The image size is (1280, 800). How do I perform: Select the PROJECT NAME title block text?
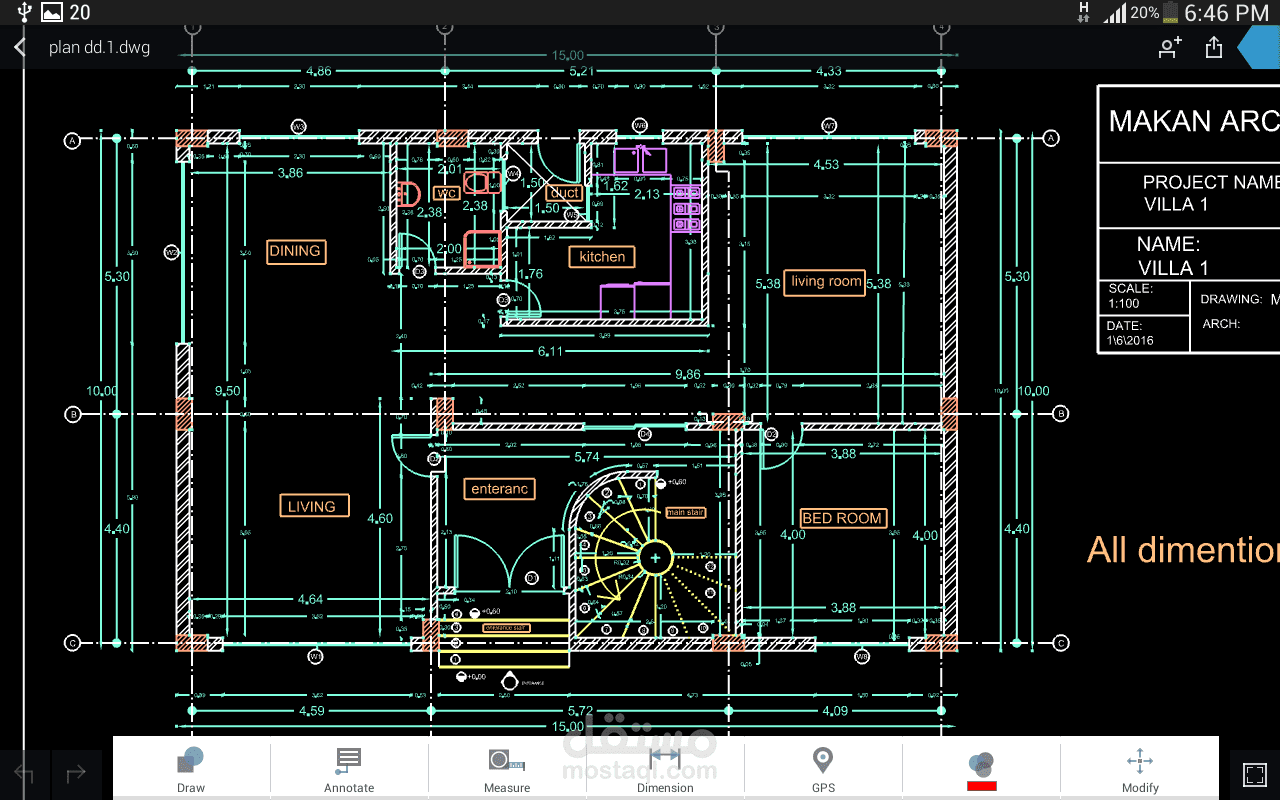pos(1211,182)
